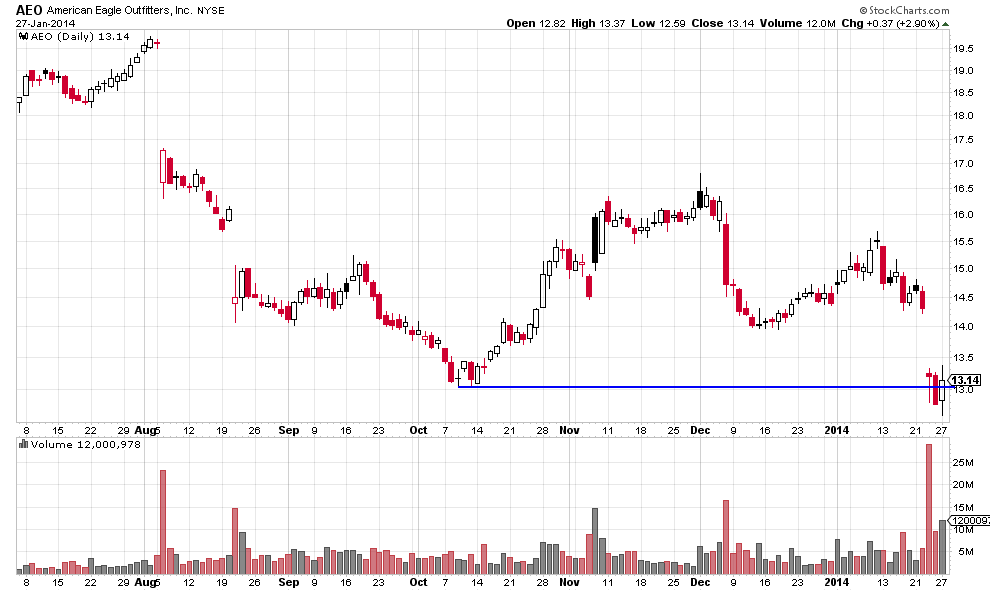Click the 15M volume axis label
The height and width of the screenshot is (591, 990).
point(963,507)
